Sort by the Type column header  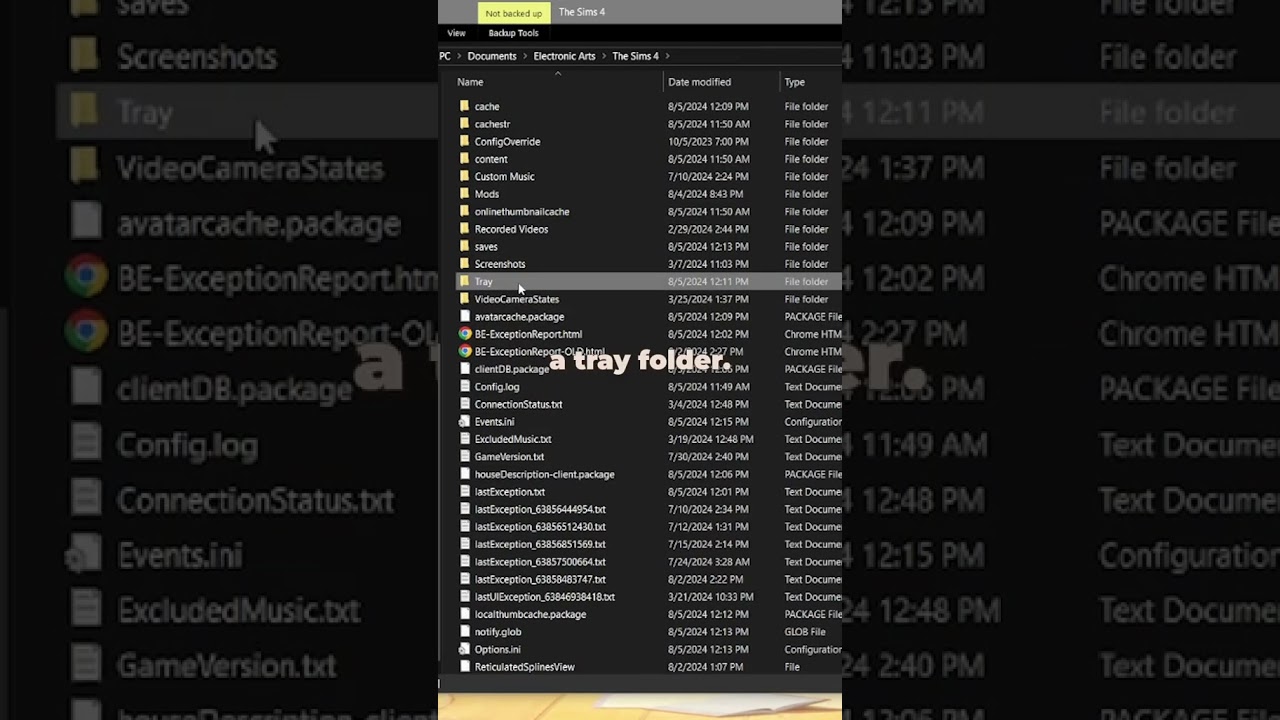coord(794,82)
